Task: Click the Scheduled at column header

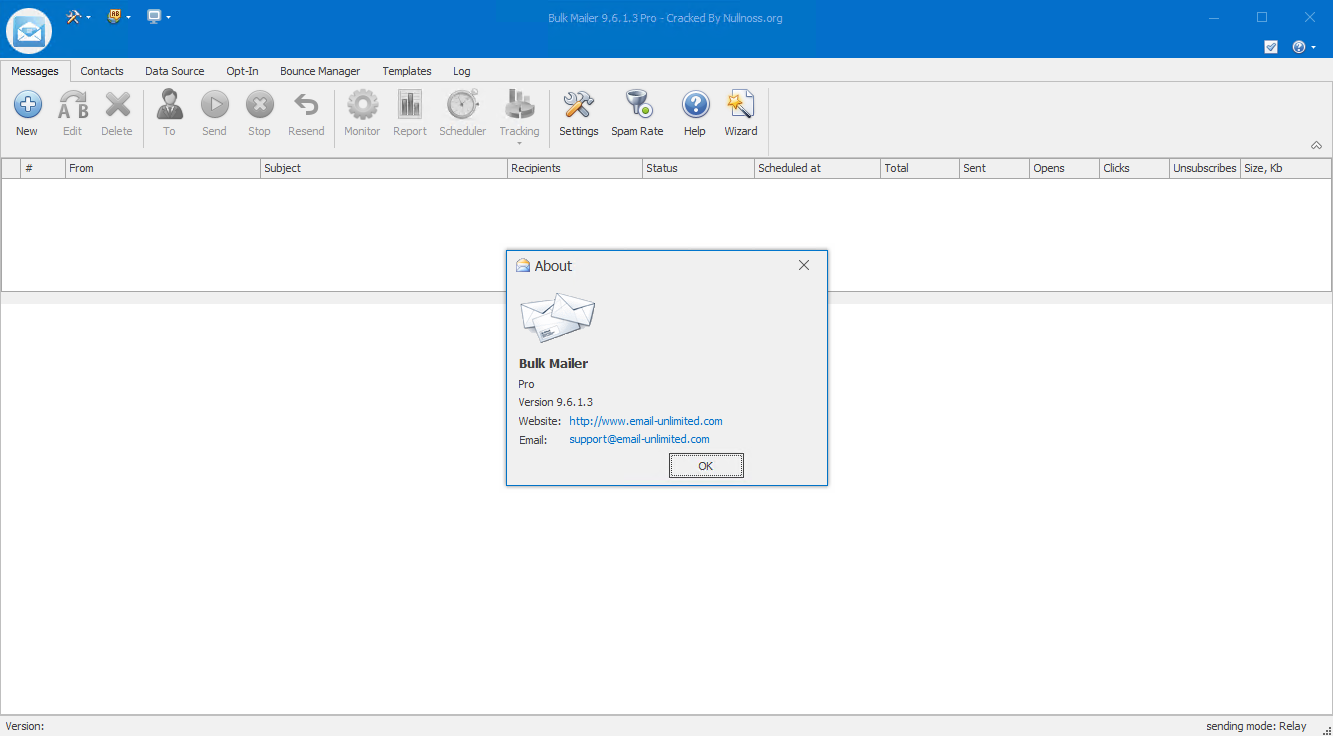Action: coord(817,168)
